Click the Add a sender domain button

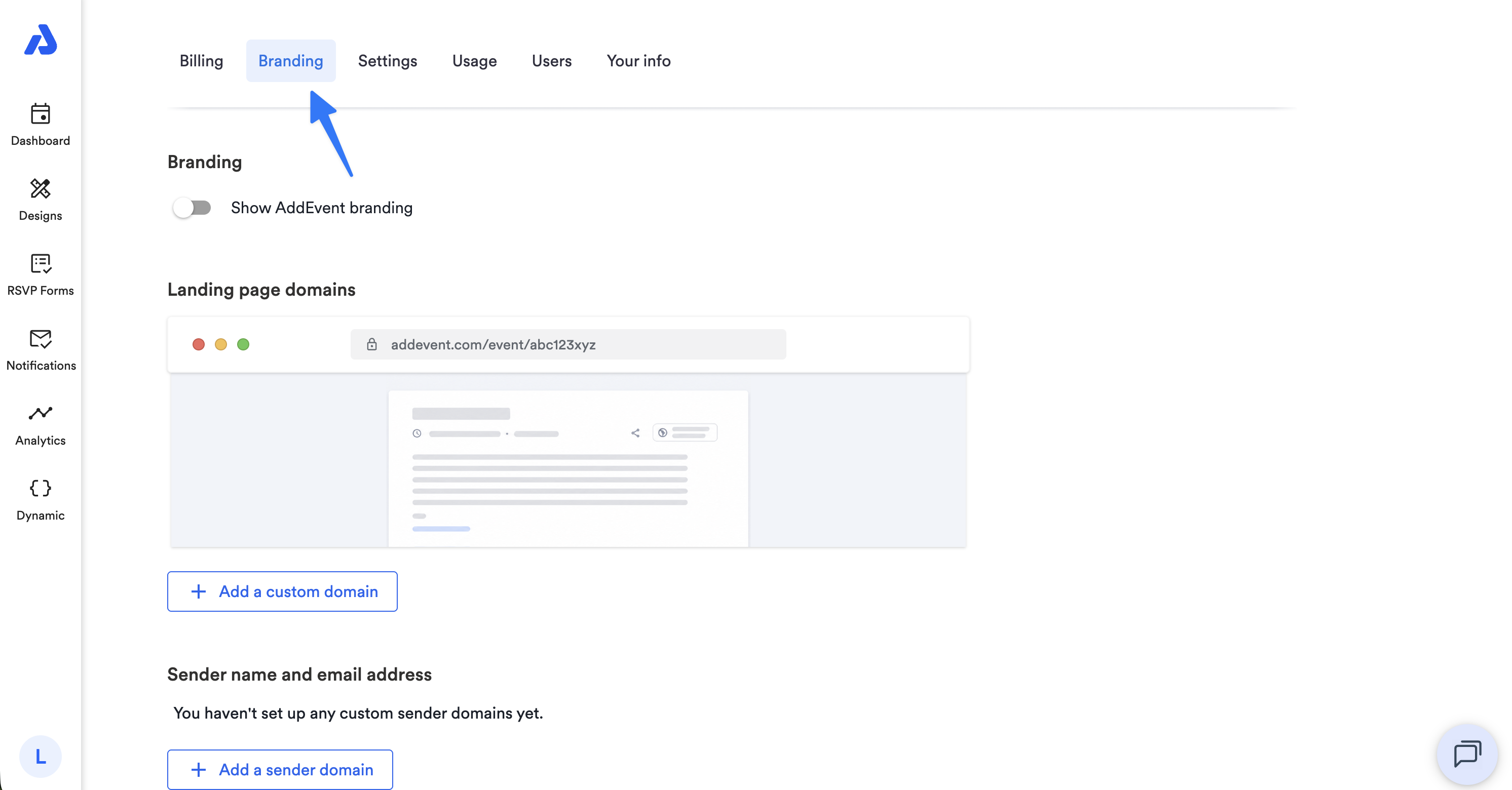[280, 769]
